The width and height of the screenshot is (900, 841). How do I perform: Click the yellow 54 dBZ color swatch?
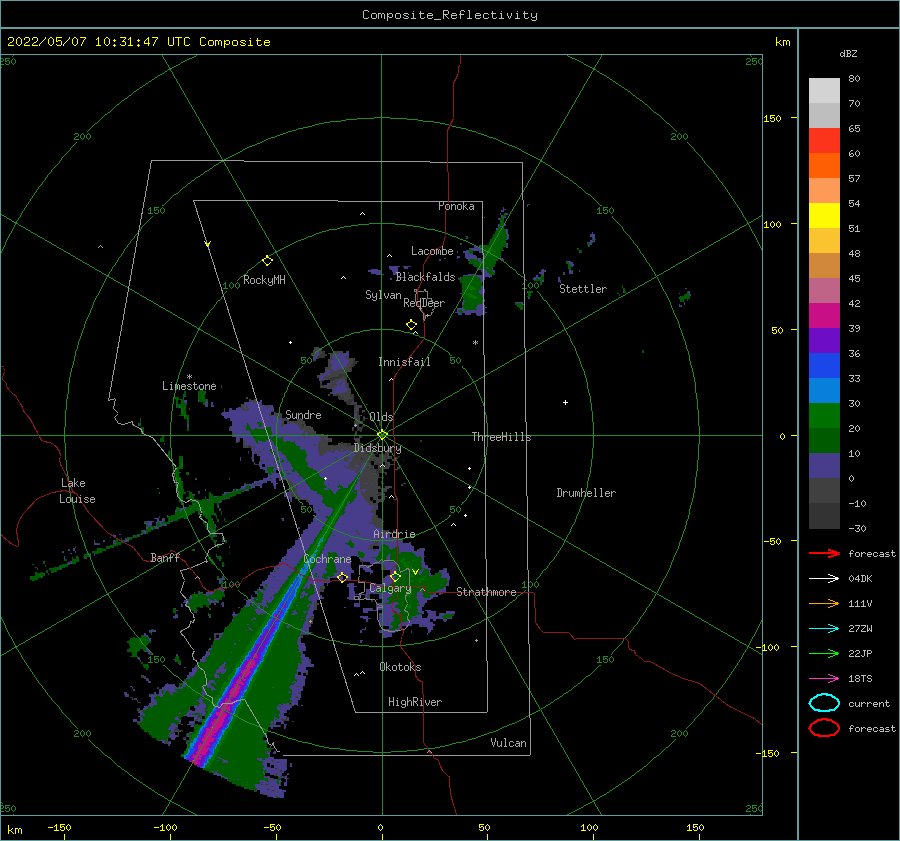[824, 216]
